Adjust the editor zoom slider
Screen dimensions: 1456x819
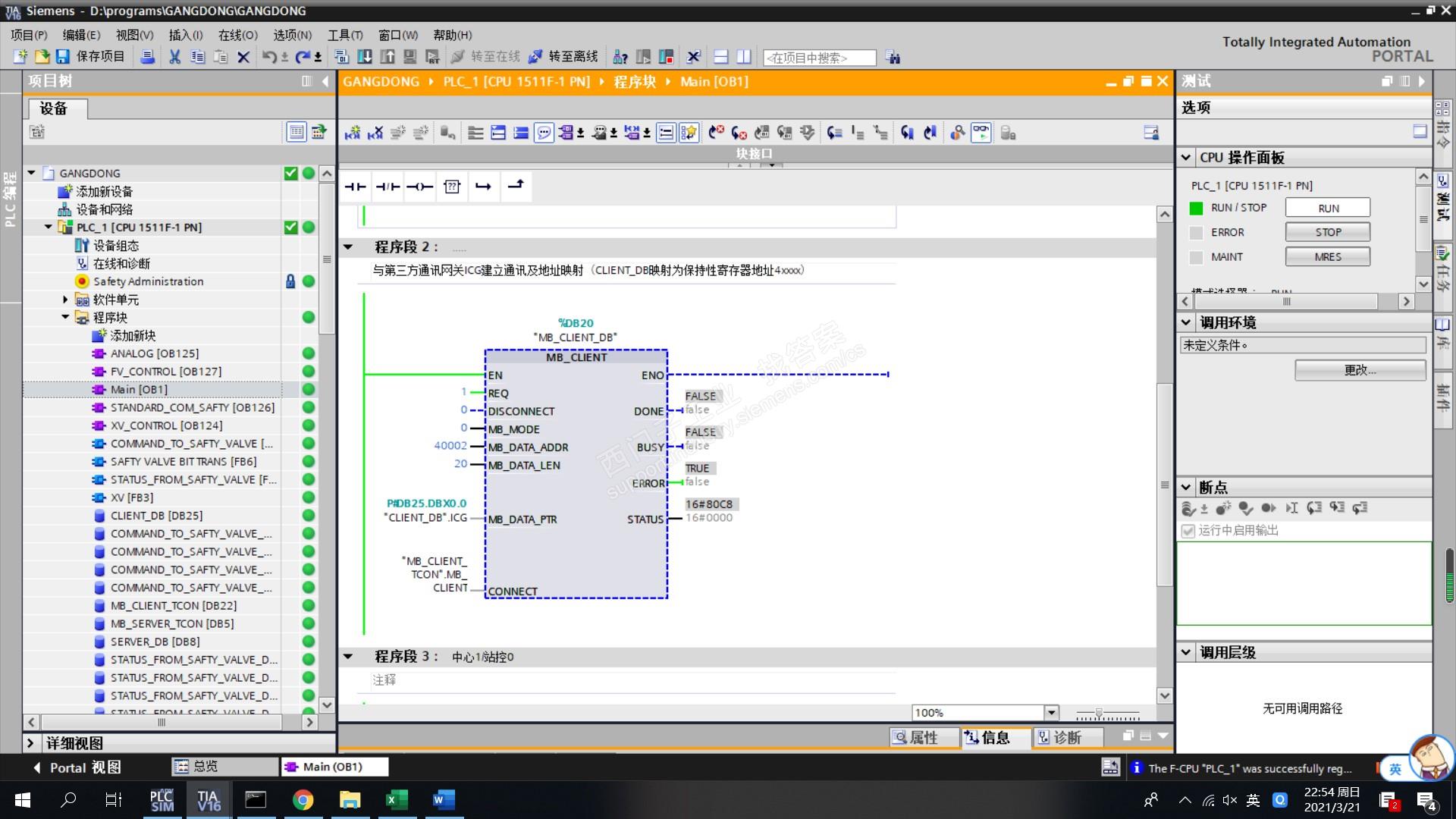1099,714
